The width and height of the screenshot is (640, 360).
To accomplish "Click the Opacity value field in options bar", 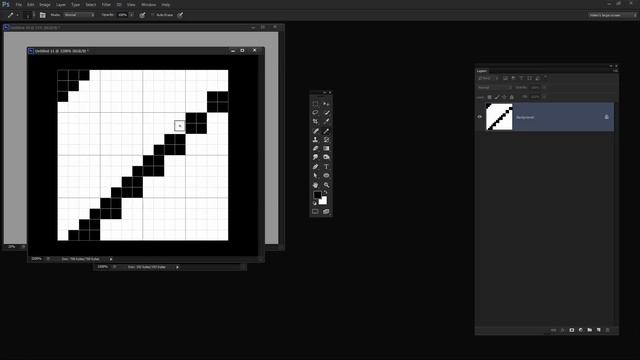I will click(x=122, y=15).
